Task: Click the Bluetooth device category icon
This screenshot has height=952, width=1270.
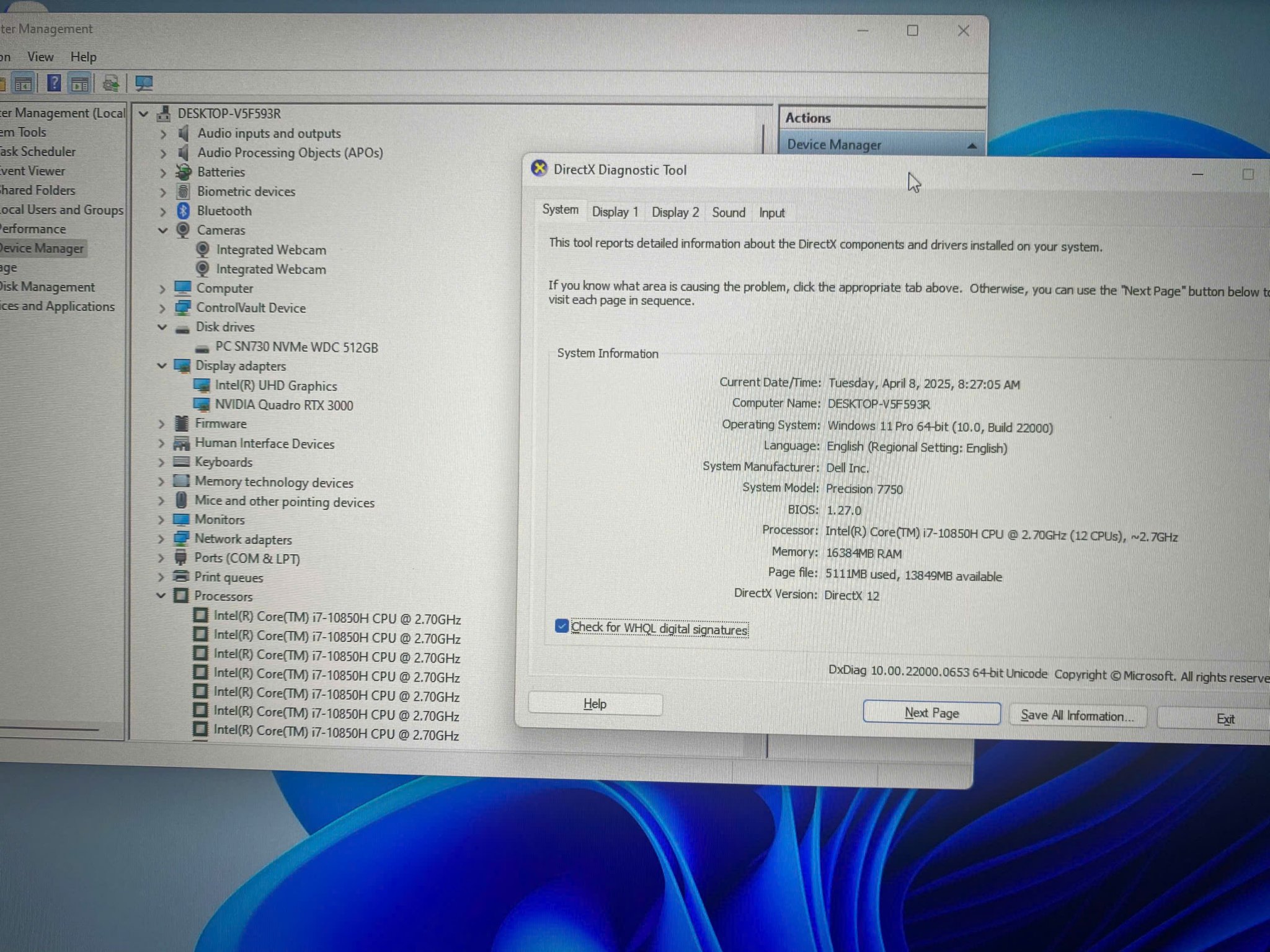Action: [183, 211]
